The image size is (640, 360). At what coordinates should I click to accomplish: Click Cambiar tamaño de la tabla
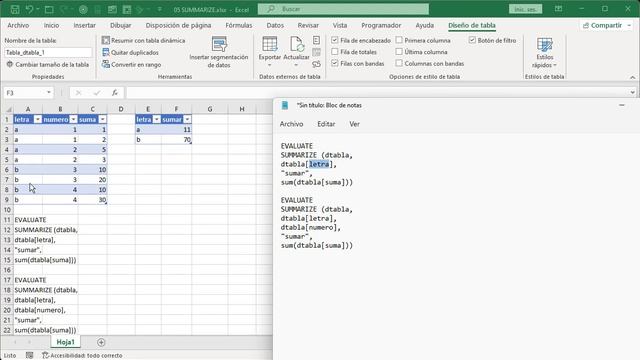pyautogui.click(x=48, y=64)
